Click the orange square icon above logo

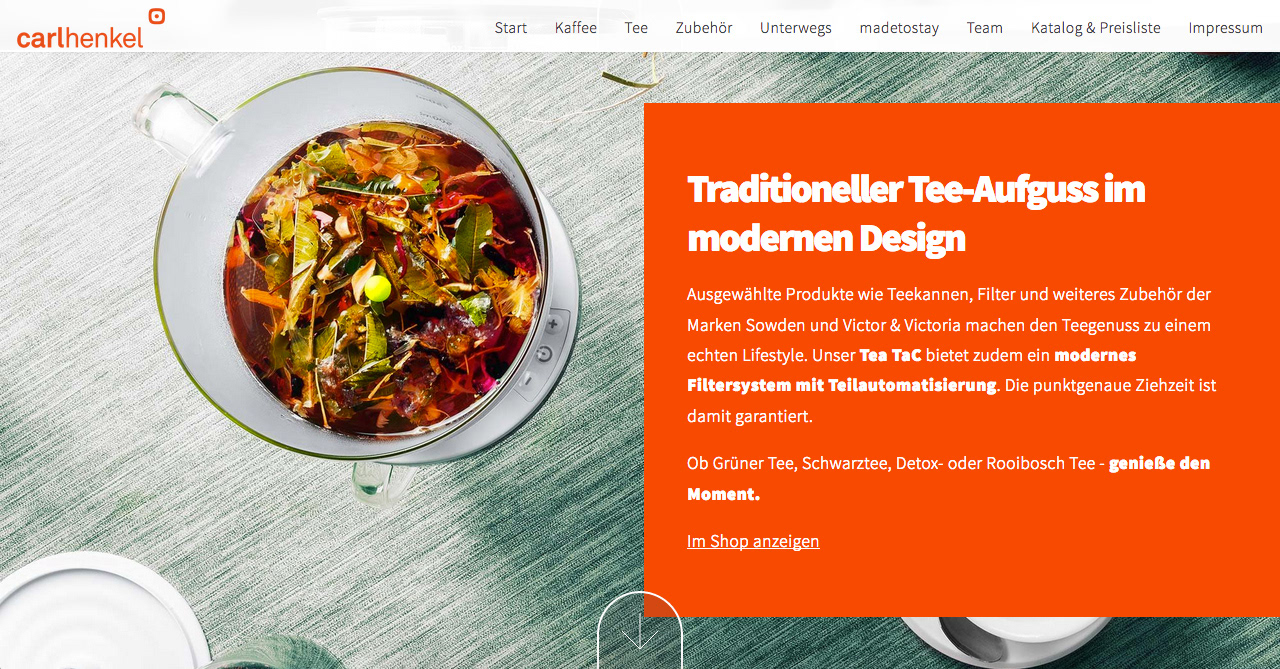coord(156,15)
